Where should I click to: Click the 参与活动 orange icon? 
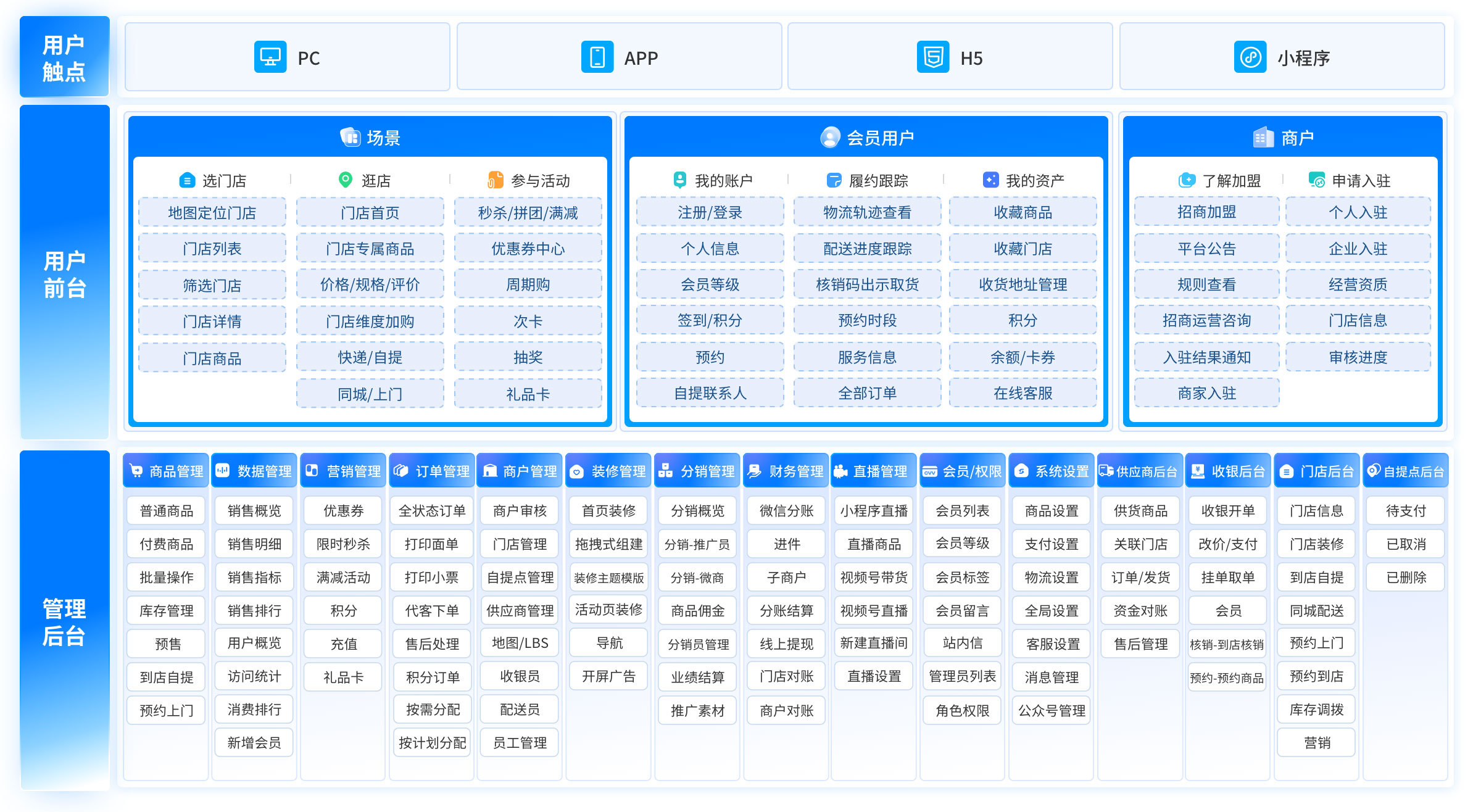click(x=496, y=180)
